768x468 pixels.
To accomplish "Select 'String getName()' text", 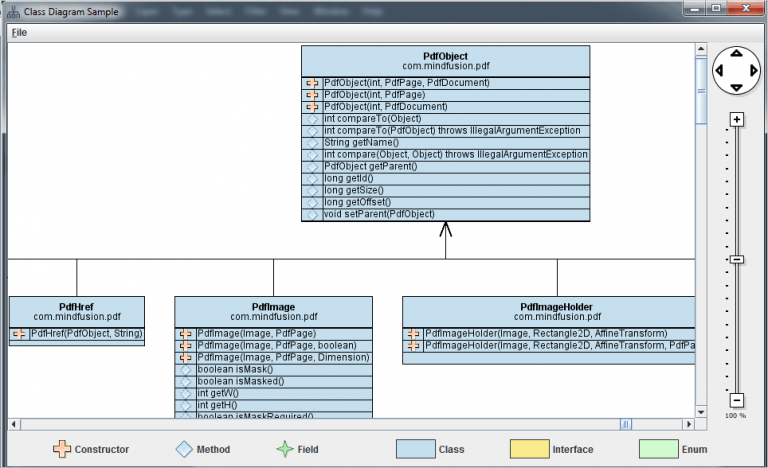I will [361, 142].
